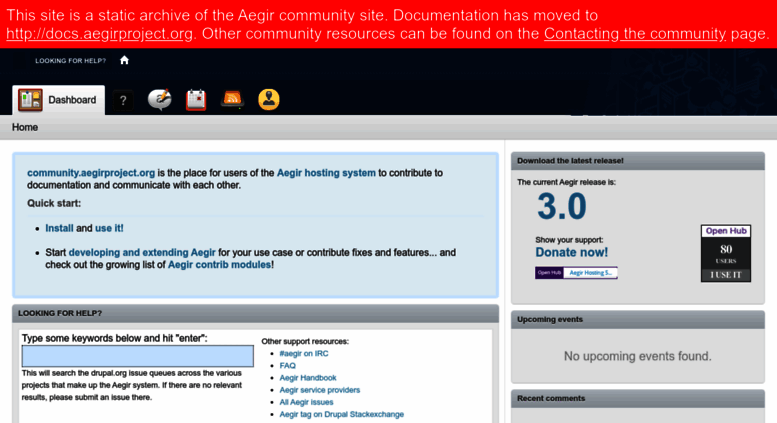The height and width of the screenshot is (423, 777).
Task: Open the yellow user profile icon
Action: click(x=269, y=100)
